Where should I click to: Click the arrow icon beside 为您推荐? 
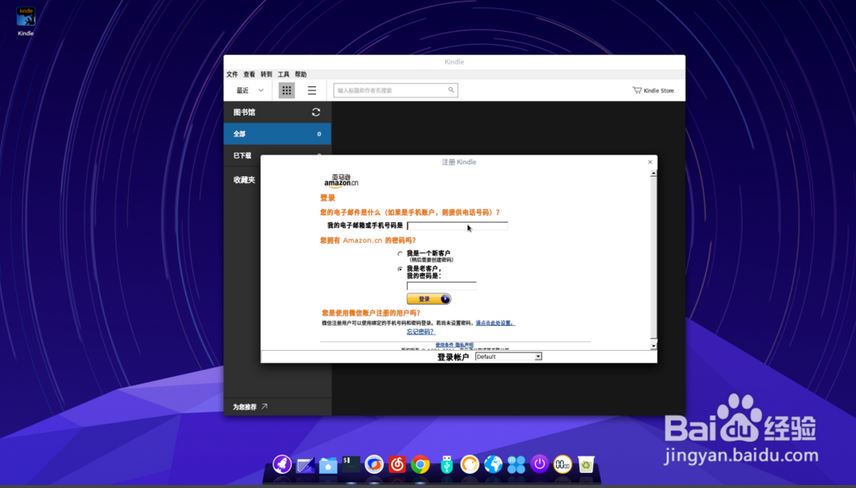(264, 406)
